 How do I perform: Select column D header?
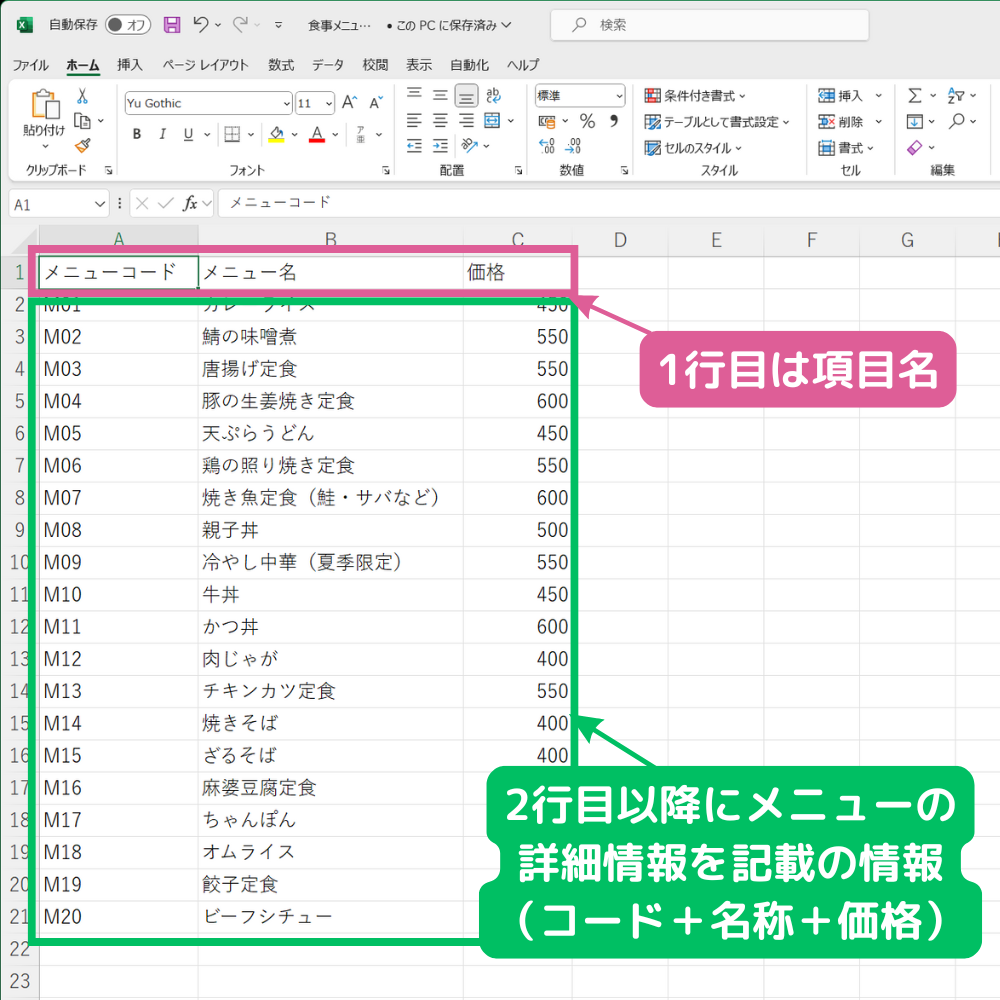pyautogui.click(x=620, y=240)
